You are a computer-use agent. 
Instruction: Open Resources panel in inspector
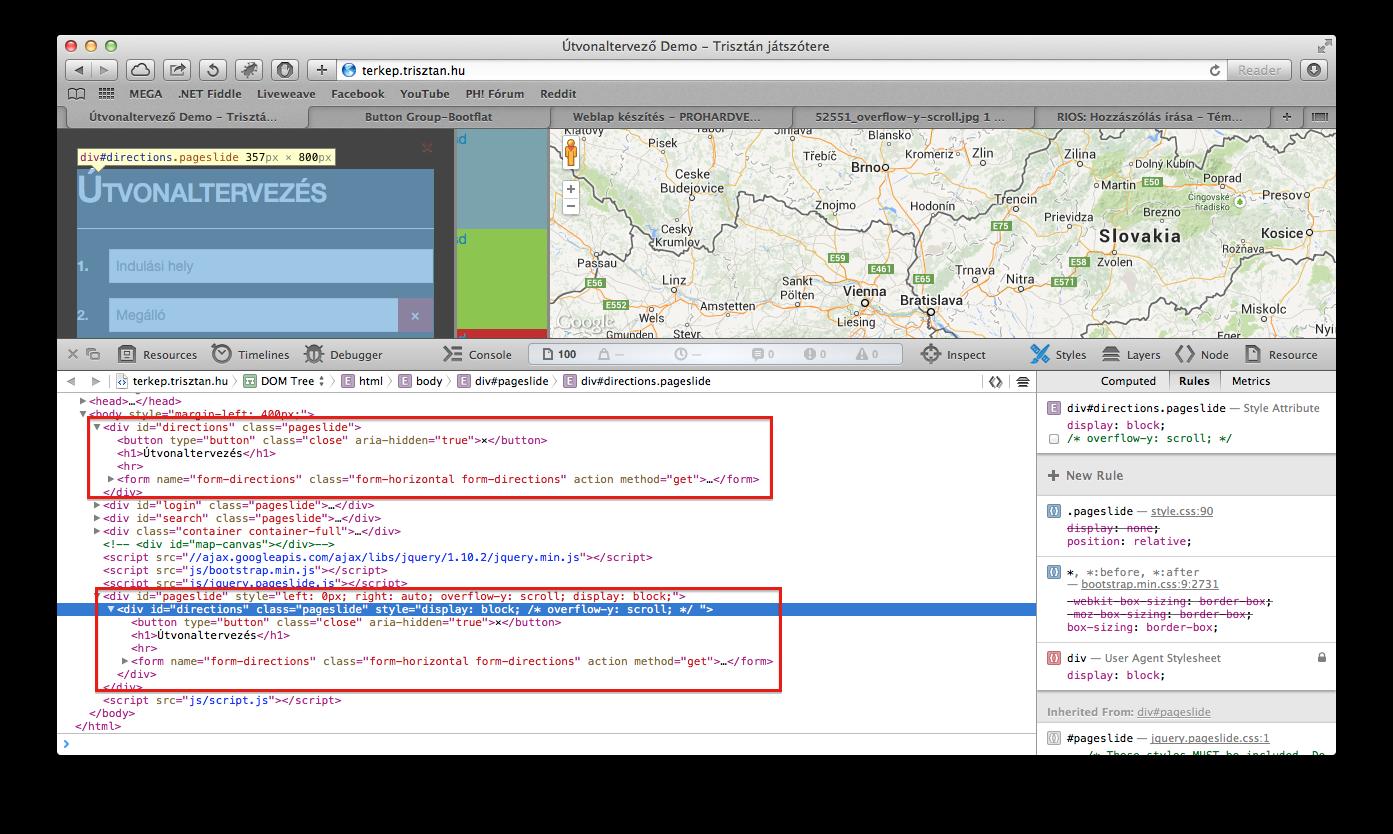point(158,354)
